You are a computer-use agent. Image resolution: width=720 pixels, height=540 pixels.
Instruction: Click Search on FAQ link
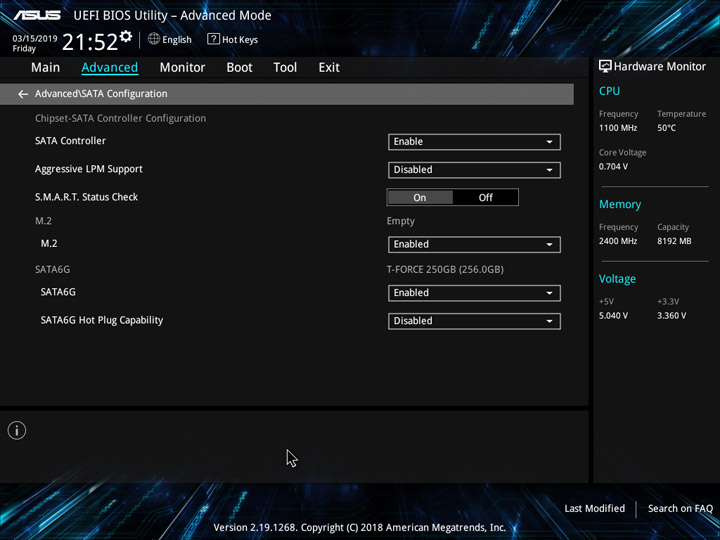point(680,508)
